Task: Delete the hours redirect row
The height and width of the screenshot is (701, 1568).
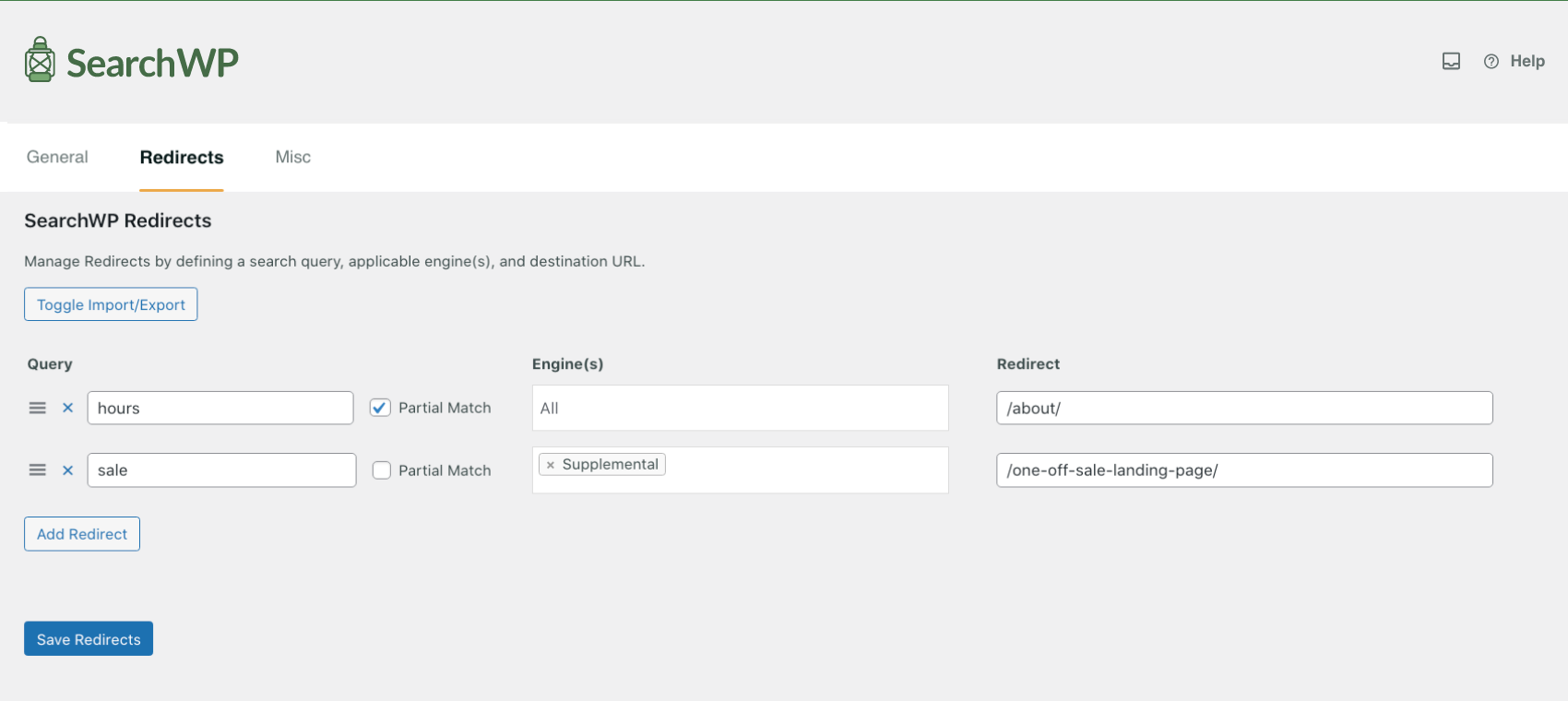Action: tap(67, 408)
